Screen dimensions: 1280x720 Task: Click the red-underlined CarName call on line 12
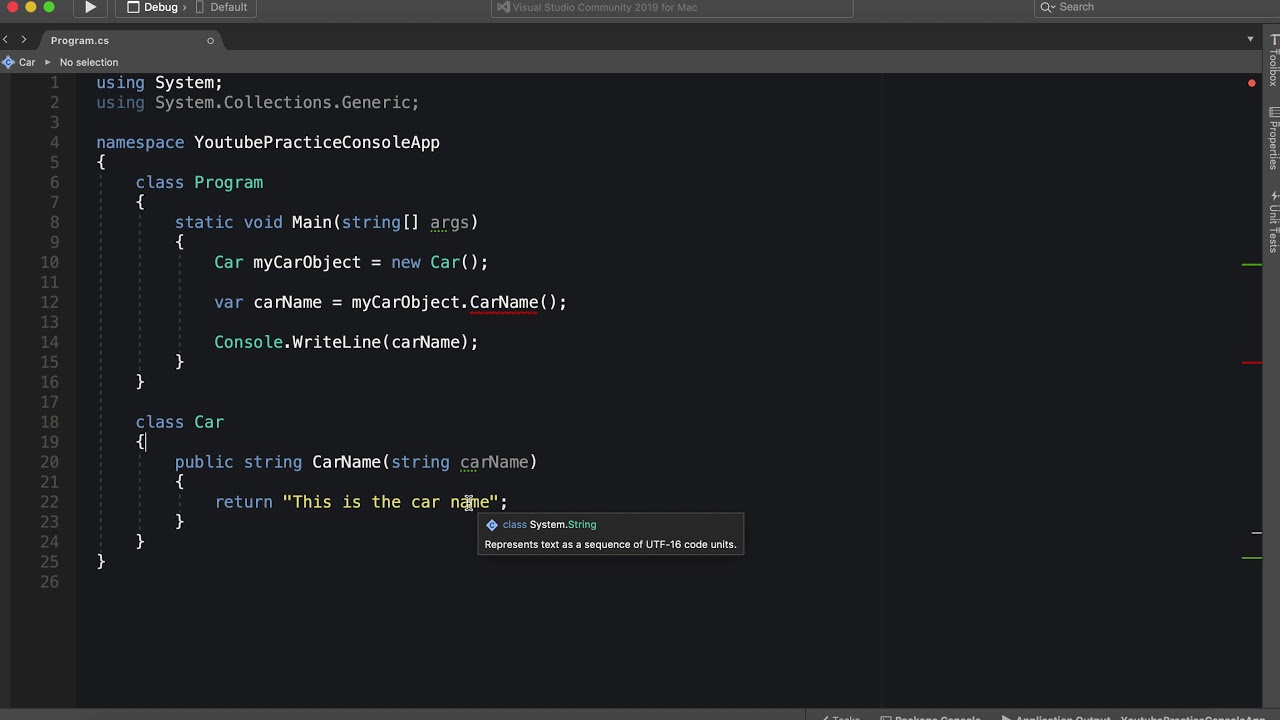(x=504, y=302)
